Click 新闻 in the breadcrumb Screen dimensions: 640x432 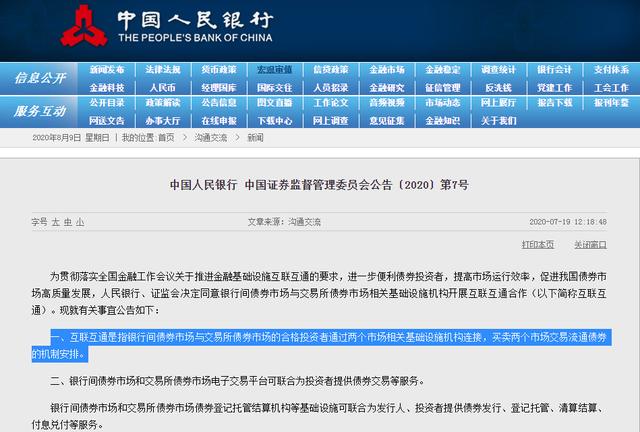[x=255, y=138]
